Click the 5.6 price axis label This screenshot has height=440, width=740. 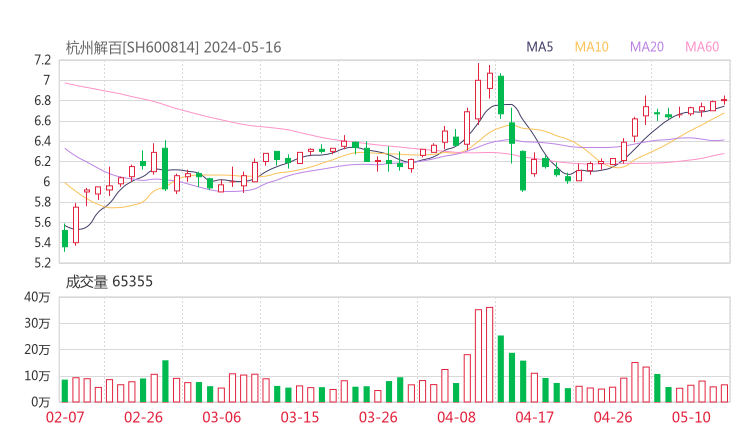(42, 222)
